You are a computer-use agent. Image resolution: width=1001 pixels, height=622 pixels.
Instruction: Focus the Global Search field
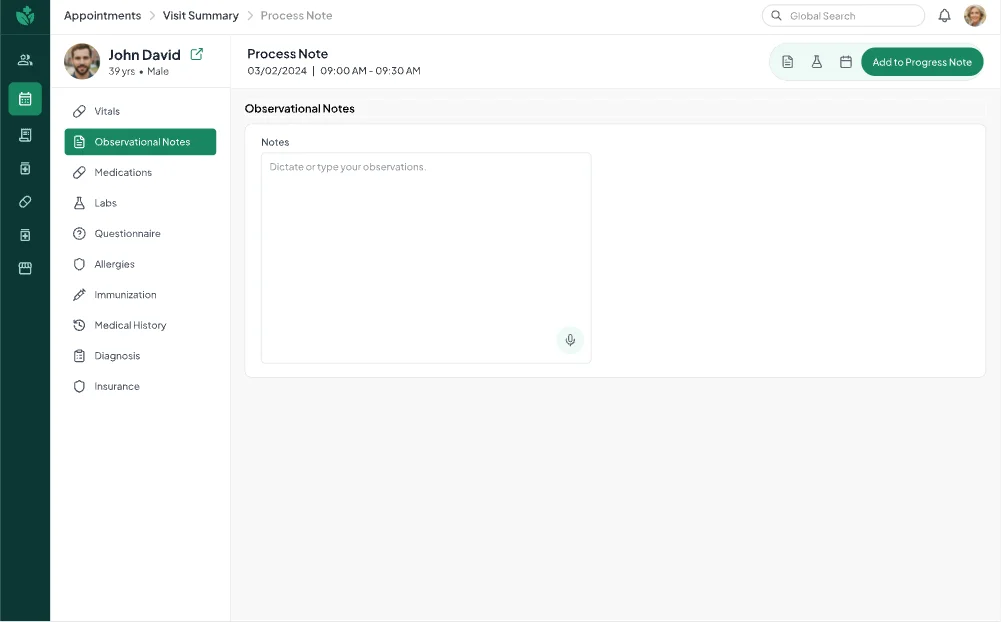tap(843, 15)
